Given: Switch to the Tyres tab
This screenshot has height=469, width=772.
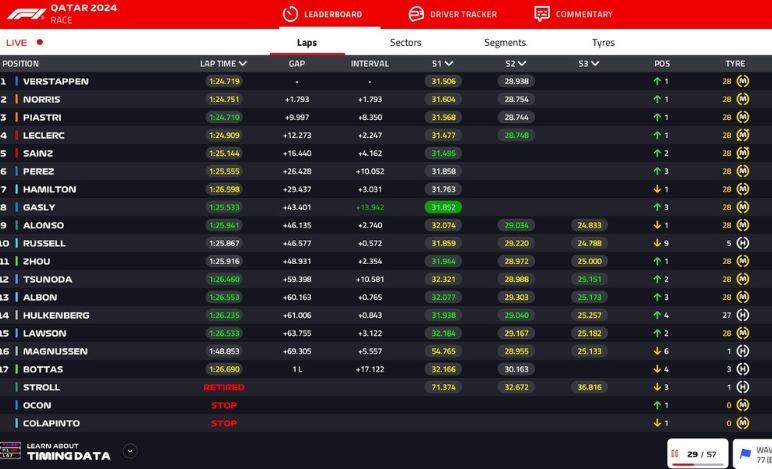Looking at the screenshot, I should coord(603,43).
